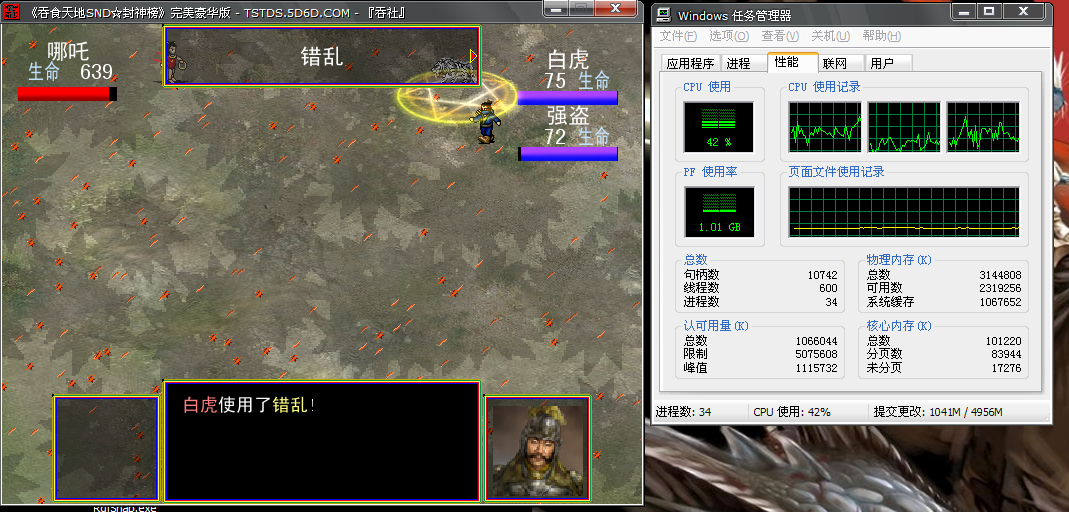Click the 物理内存 总数 value 3144808
The height and width of the screenshot is (512, 1069).
pos(1000,275)
